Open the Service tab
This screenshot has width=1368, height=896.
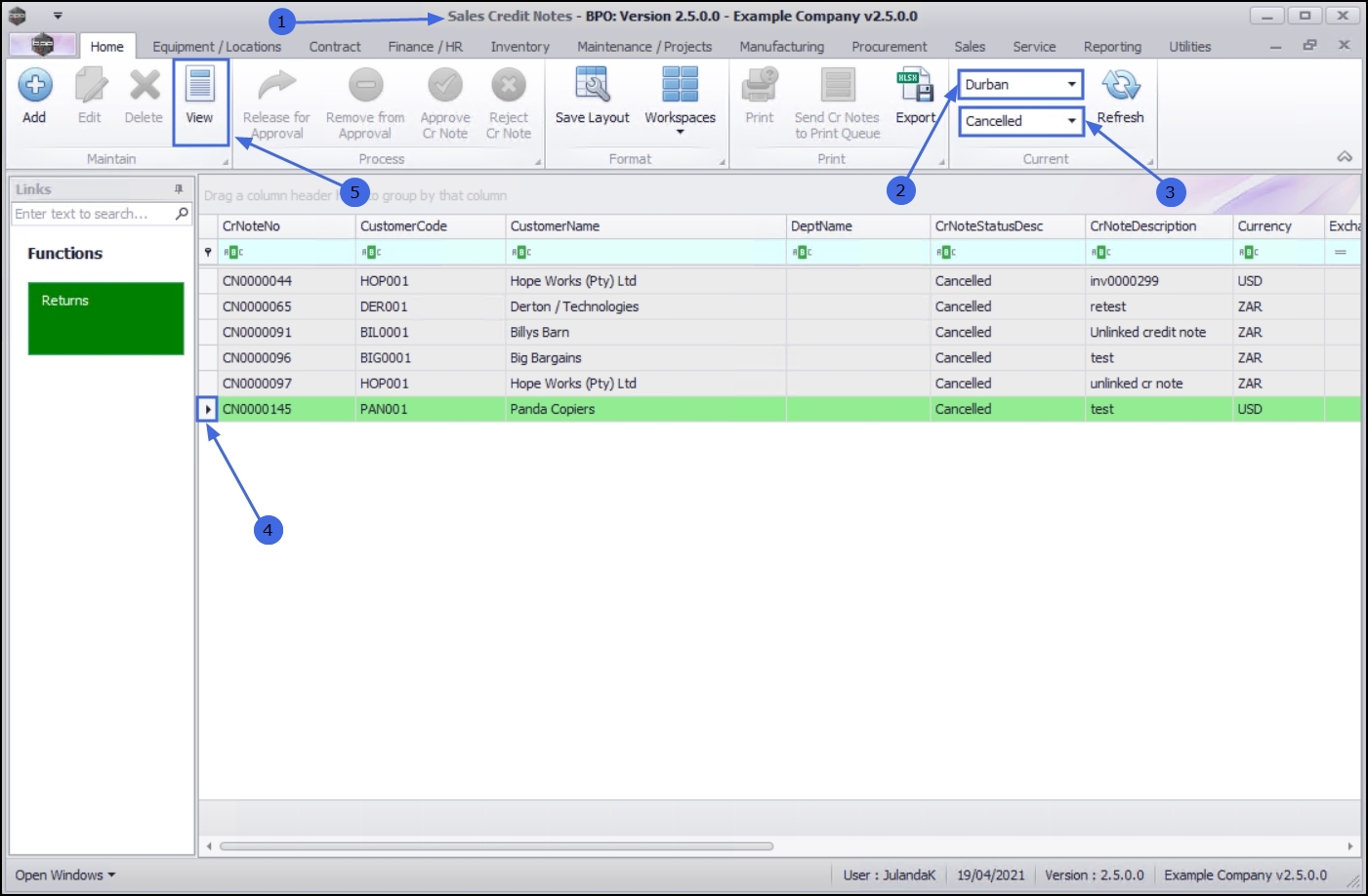(x=1034, y=47)
